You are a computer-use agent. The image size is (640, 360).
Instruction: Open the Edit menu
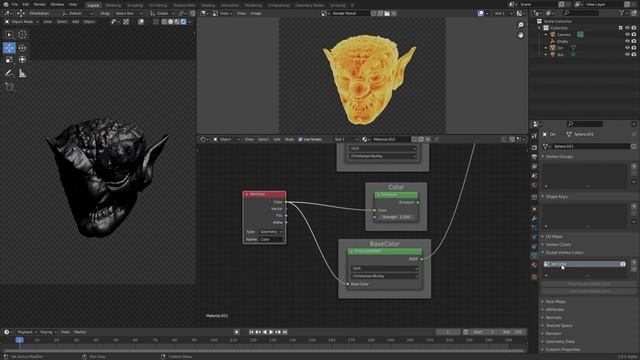pos(26,4)
